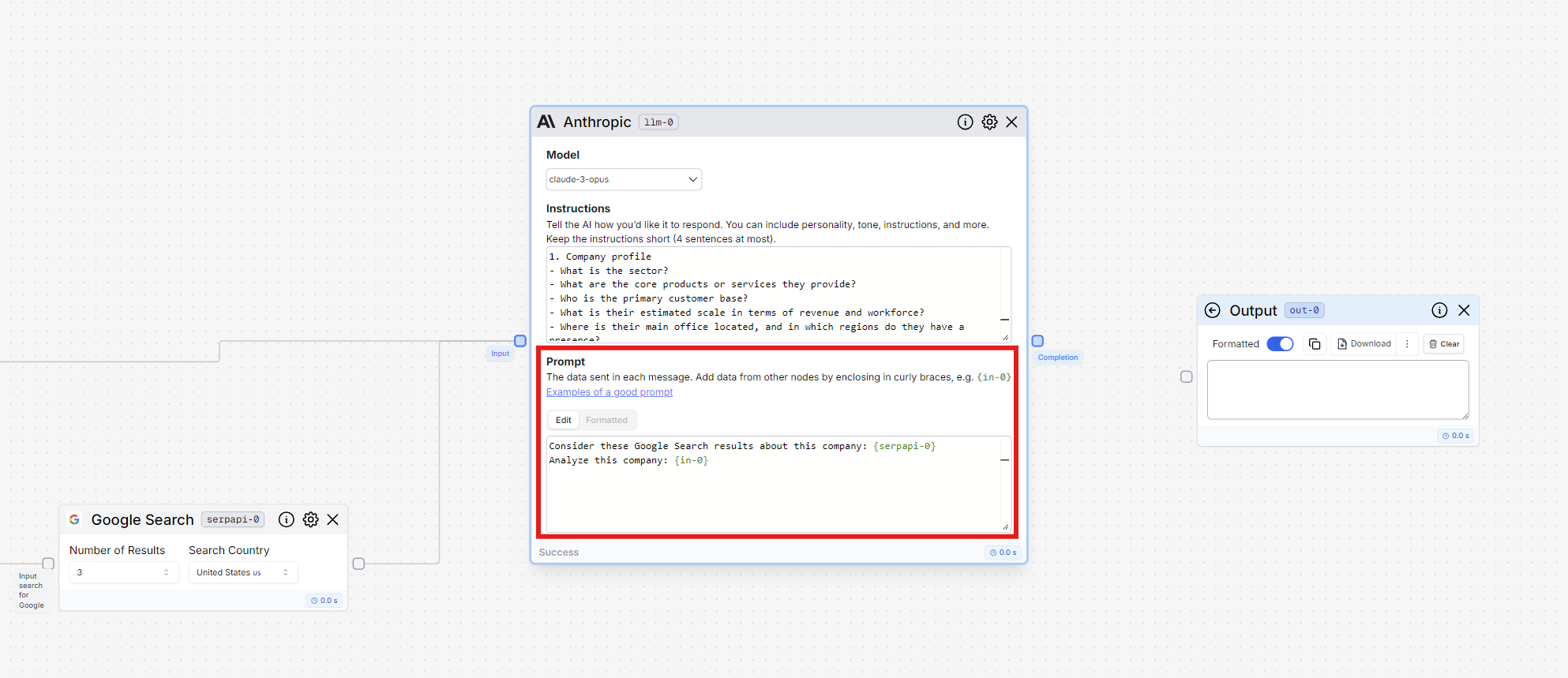Open info for the Google Search node
The width and height of the screenshot is (1568, 678).
[287, 519]
